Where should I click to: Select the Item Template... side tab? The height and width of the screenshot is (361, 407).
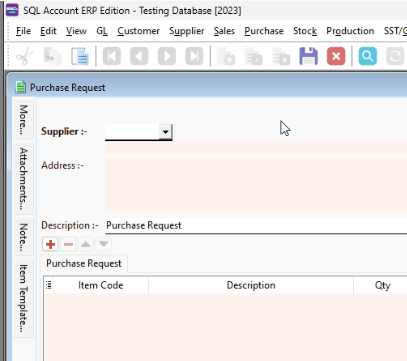(x=23, y=298)
